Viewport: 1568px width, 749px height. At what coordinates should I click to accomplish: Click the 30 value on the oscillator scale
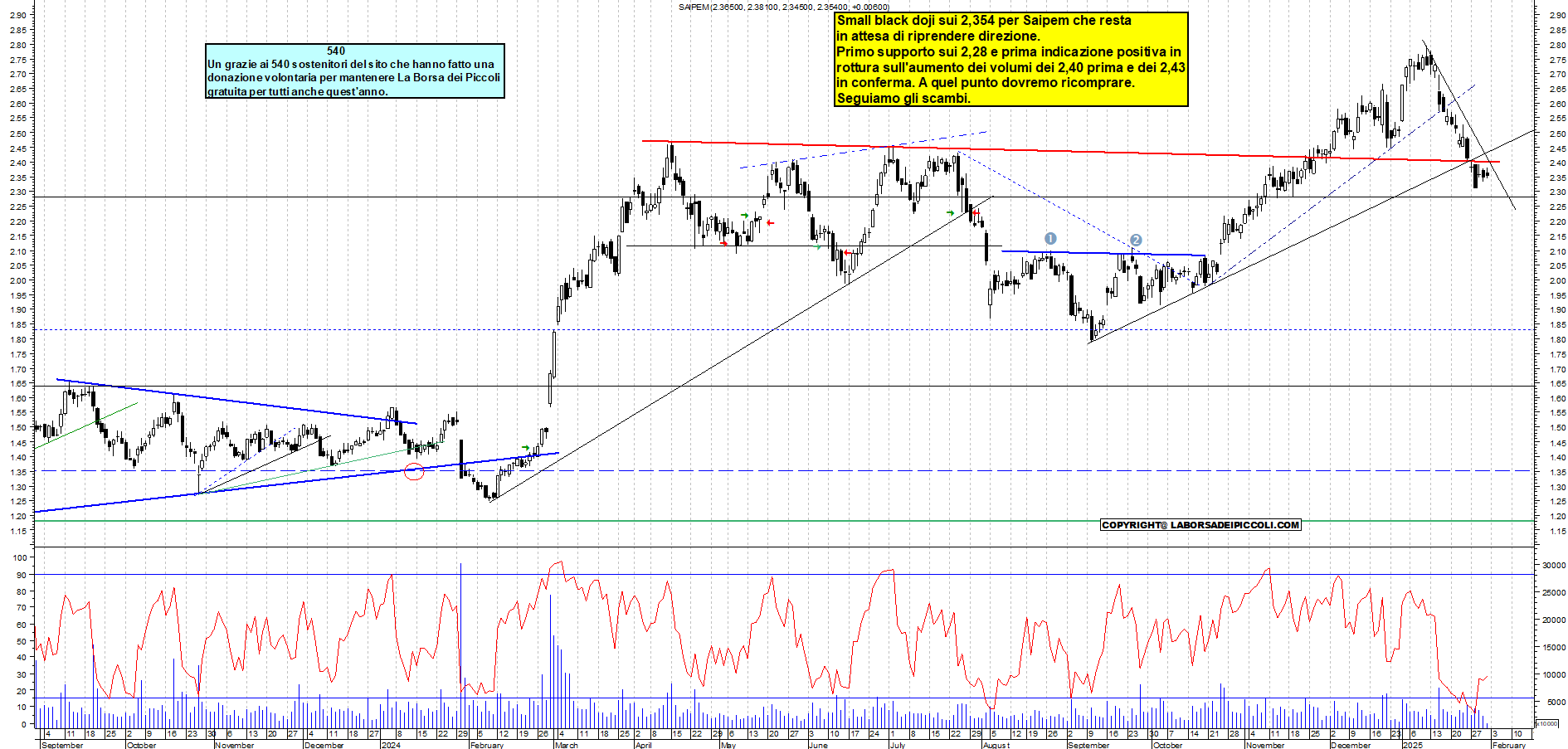[x=22, y=674]
